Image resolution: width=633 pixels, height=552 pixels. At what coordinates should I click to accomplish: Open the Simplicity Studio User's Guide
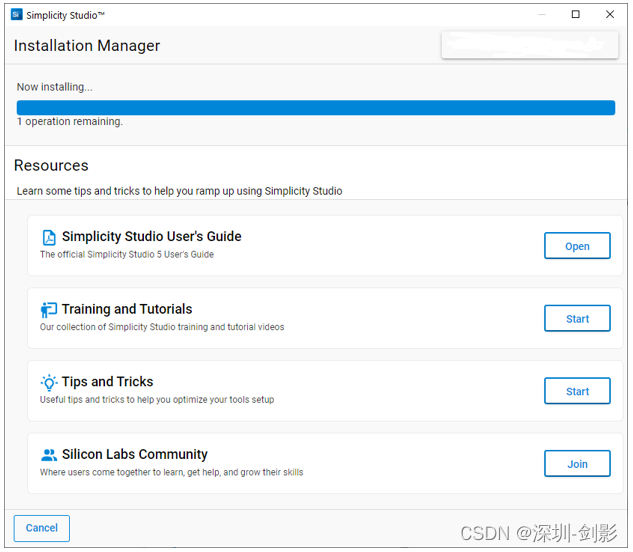coord(577,246)
